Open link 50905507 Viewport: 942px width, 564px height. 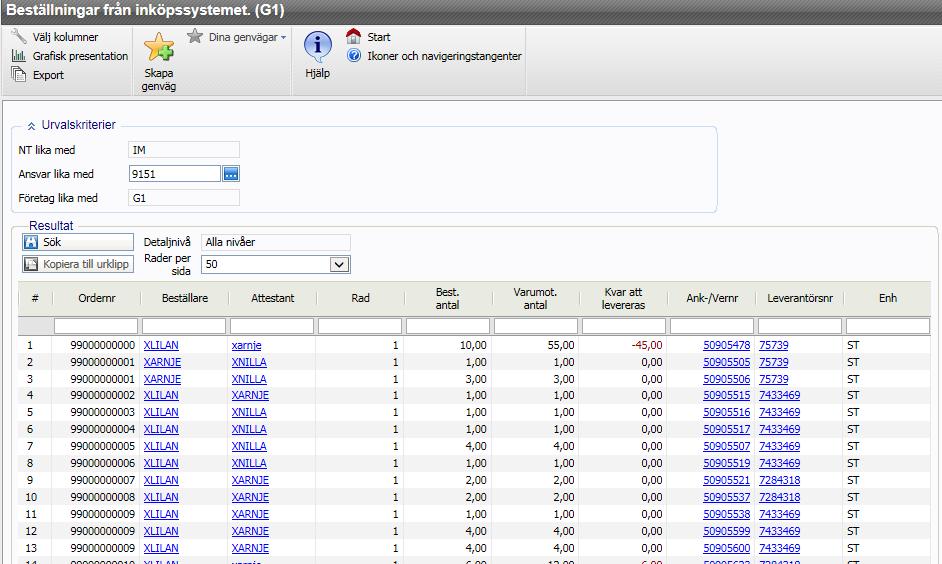pyautogui.click(x=726, y=446)
